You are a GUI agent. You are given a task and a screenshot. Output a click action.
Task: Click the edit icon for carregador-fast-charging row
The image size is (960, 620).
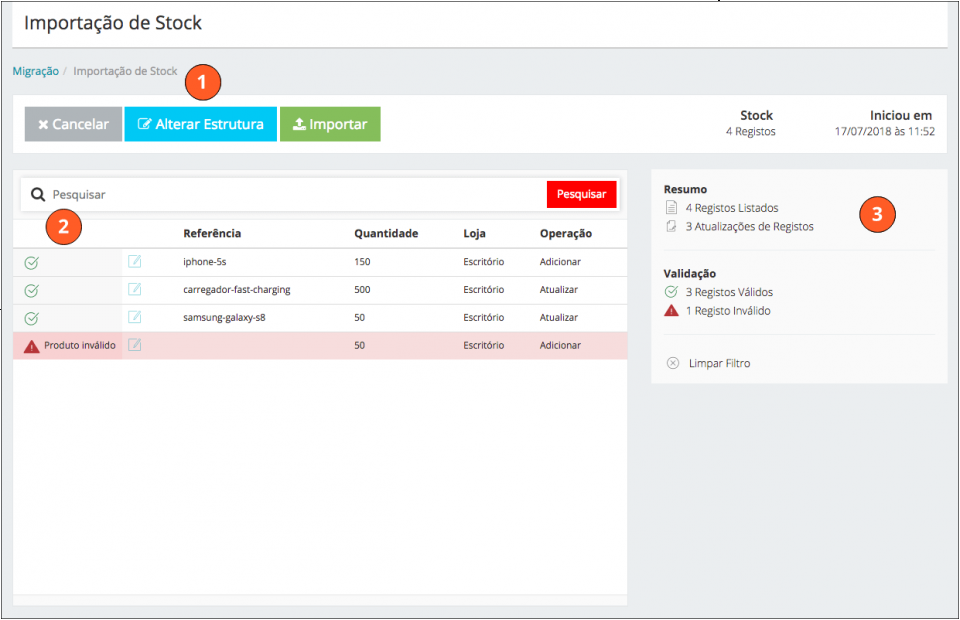point(135,290)
